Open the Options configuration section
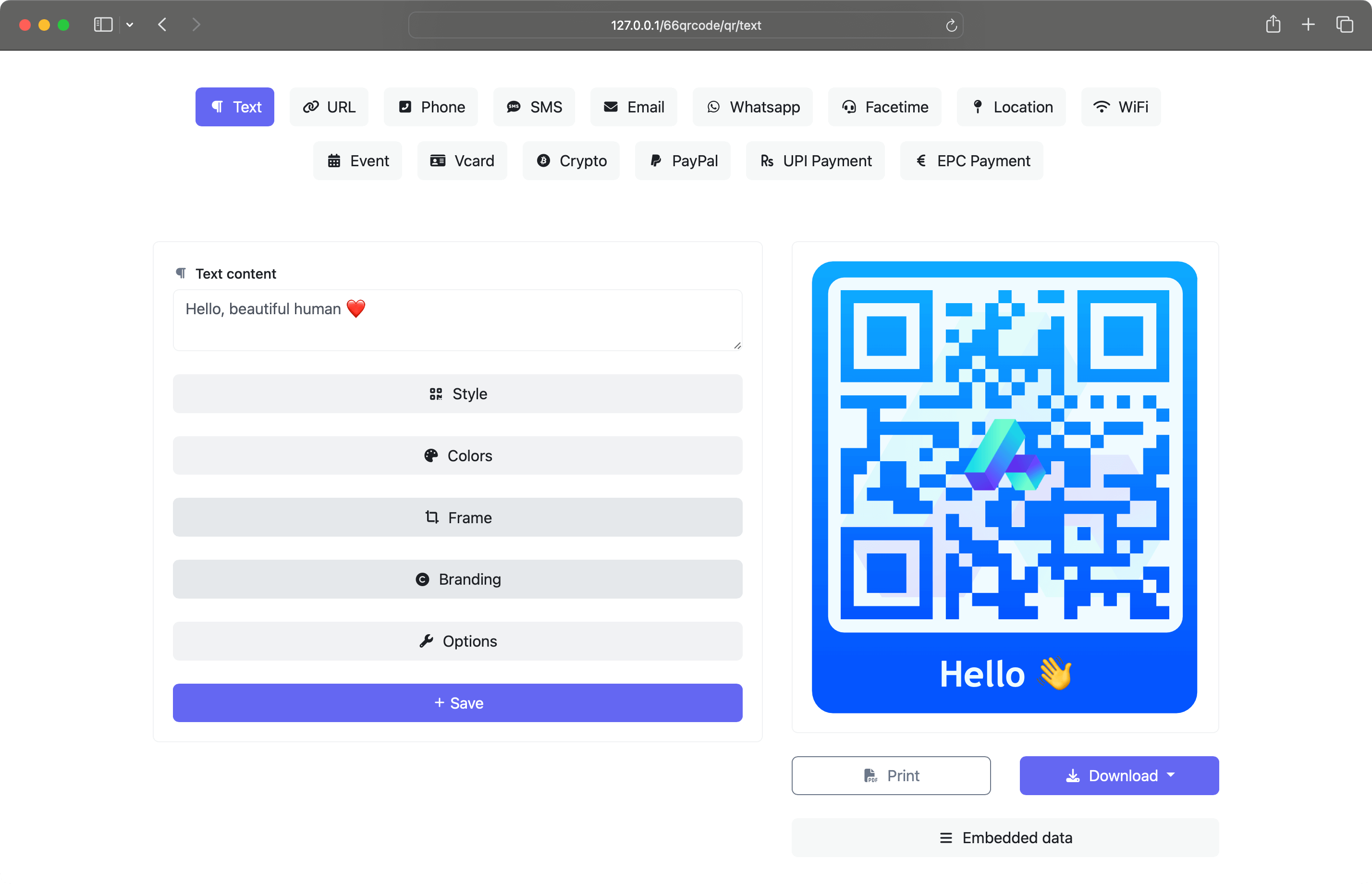This screenshot has height=884, width=1372. [x=458, y=641]
